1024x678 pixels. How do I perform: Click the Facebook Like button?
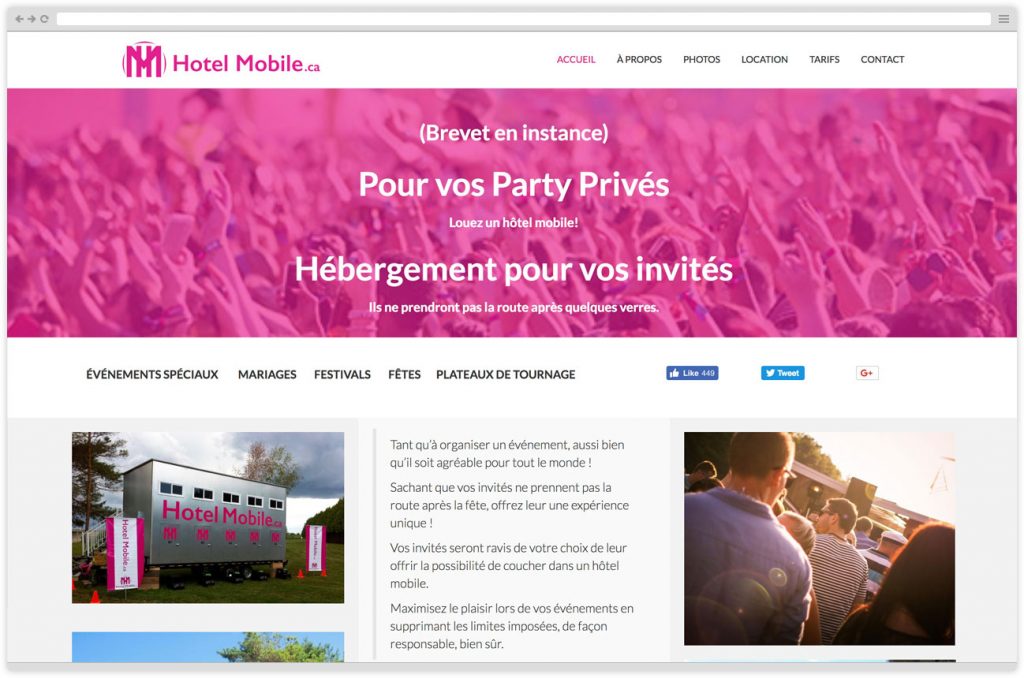pos(692,373)
